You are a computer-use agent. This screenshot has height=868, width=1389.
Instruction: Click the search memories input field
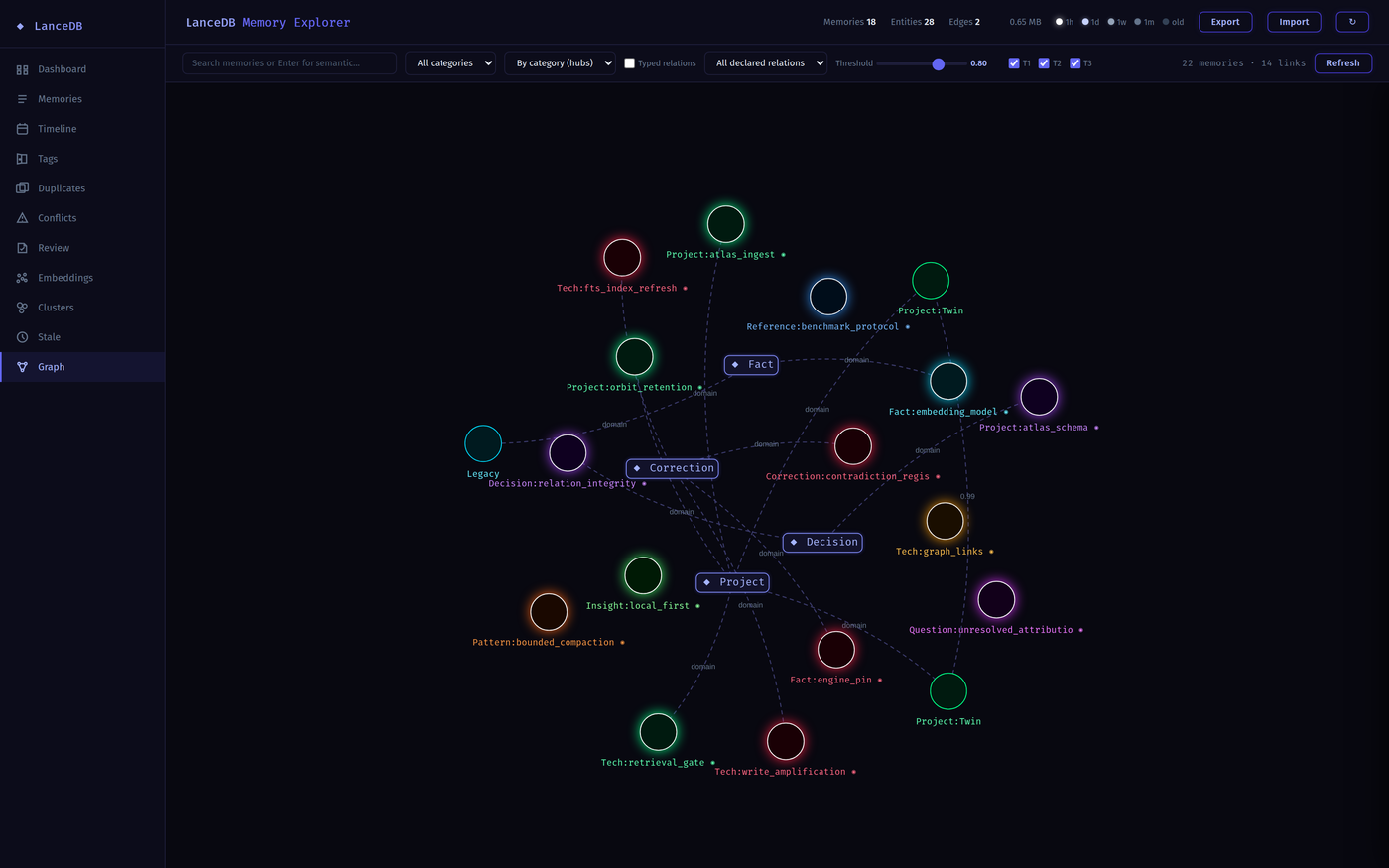point(289,63)
